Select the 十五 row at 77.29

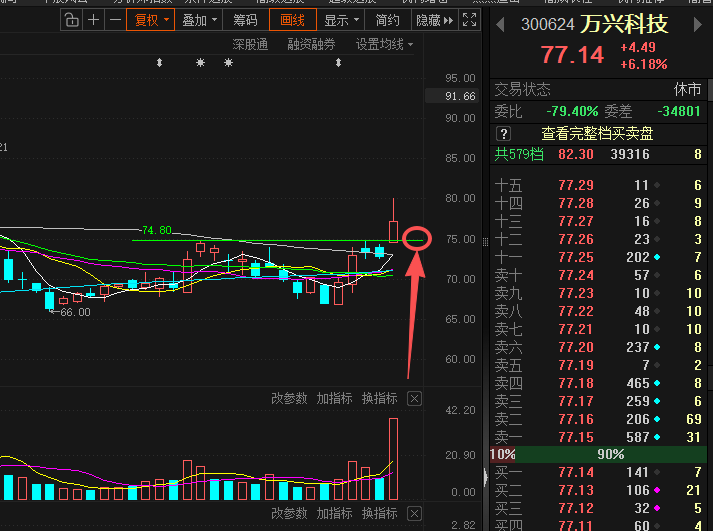click(599, 185)
